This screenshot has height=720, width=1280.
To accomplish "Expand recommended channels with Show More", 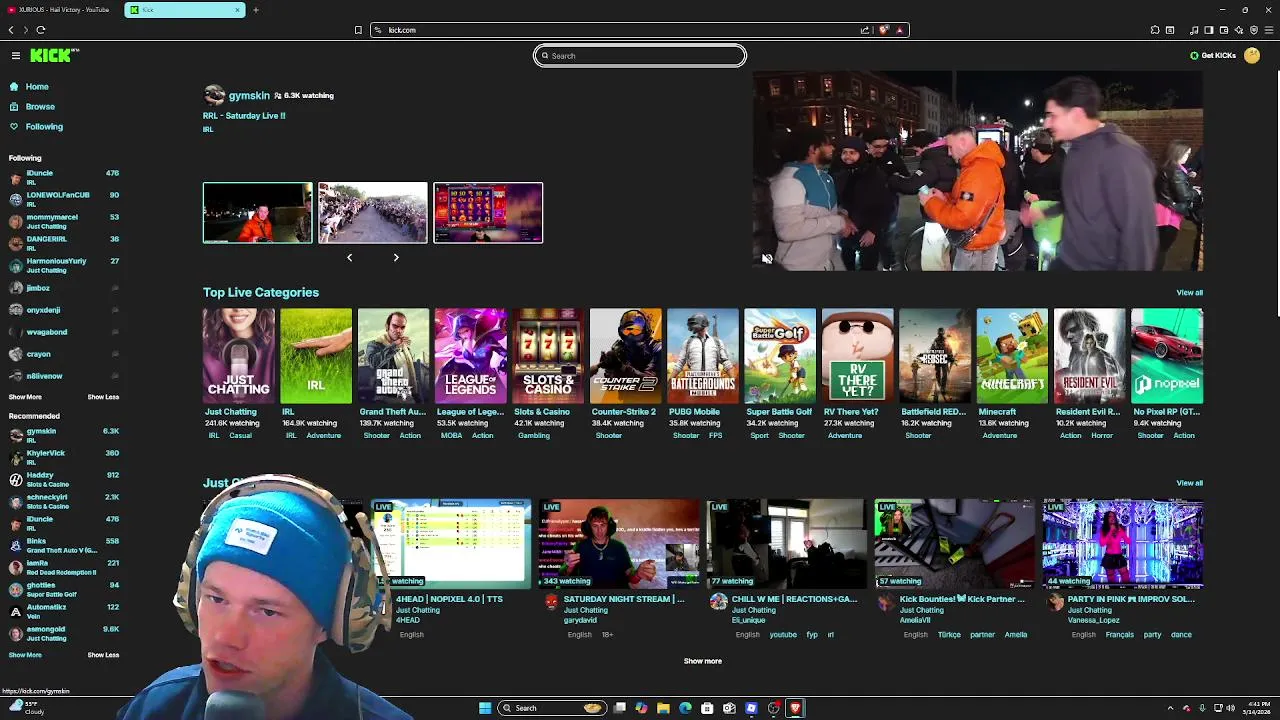I will (x=25, y=655).
